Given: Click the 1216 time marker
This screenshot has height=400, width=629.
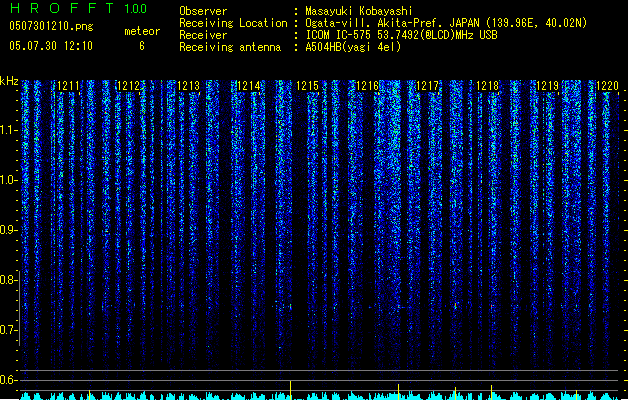Looking at the screenshot, I should pyautogui.click(x=368, y=86).
